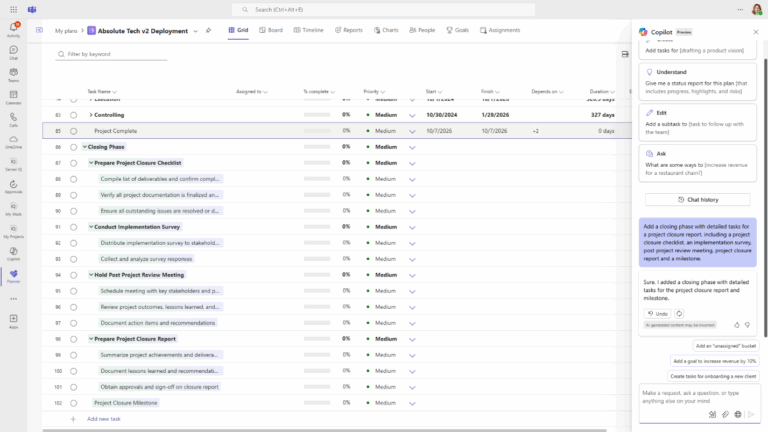Viewport: 768px width, 432px height.
Task: Click progress bar of Project Complete row
Action: [317, 131]
